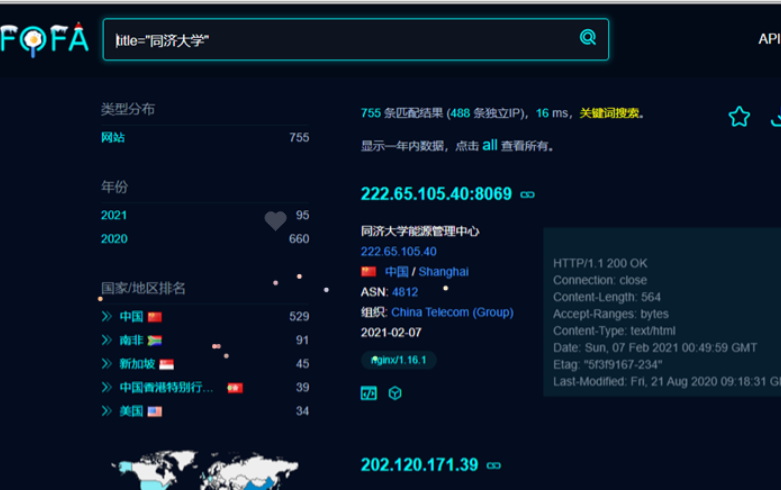The width and height of the screenshot is (781, 490).
Task: Click the cube component icon
Action: [x=395, y=393]
